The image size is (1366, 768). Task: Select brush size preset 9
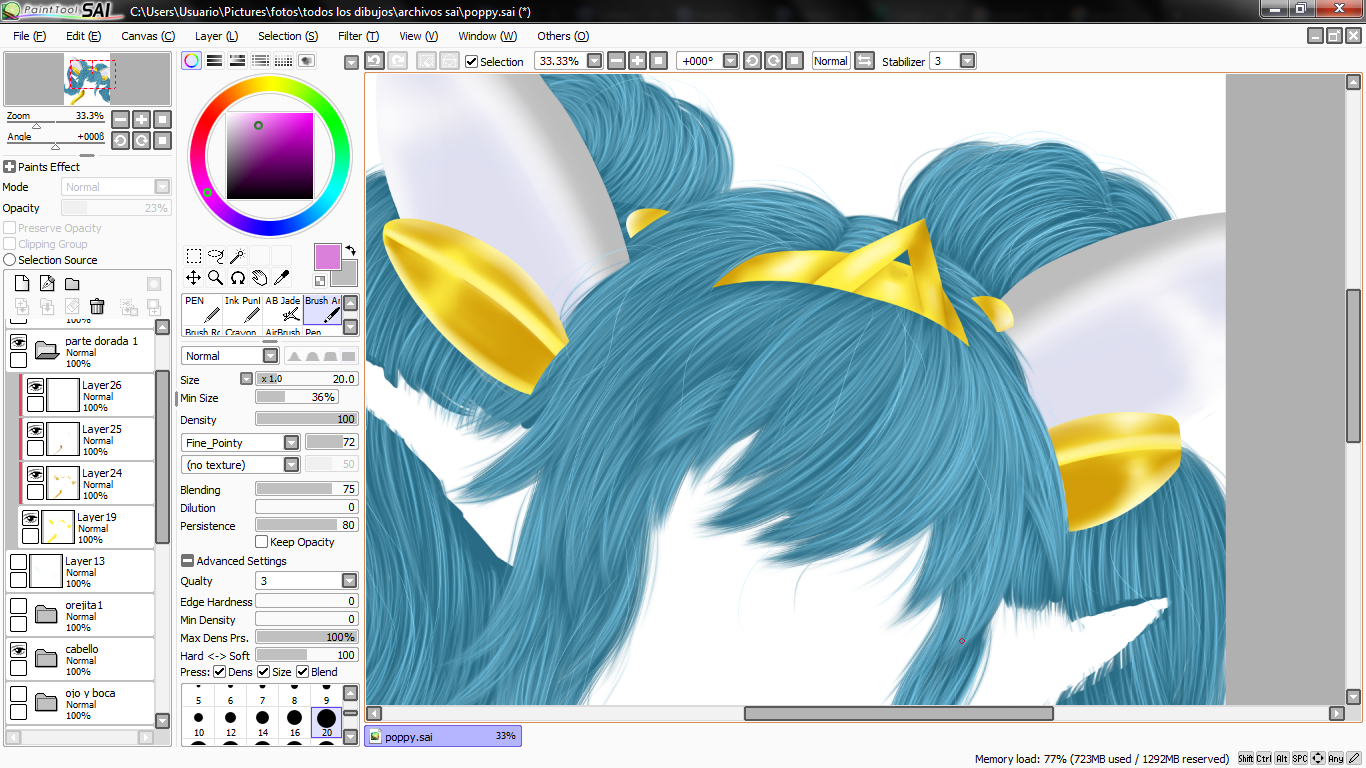(326, 694)
